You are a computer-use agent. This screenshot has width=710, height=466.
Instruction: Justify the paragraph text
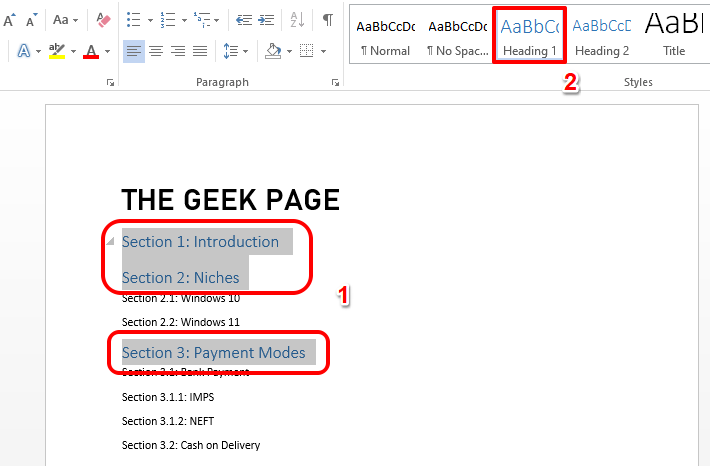(x=200, y=51)
